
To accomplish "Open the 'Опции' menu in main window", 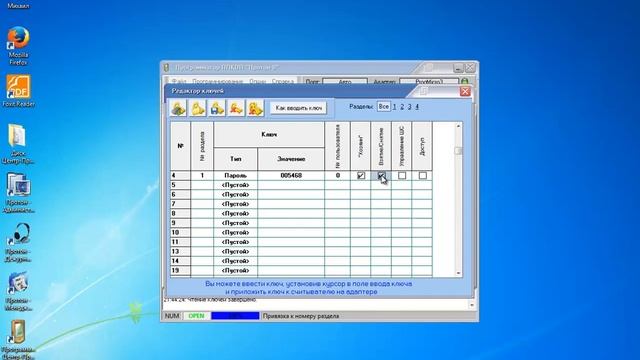I will pos(258,82).
